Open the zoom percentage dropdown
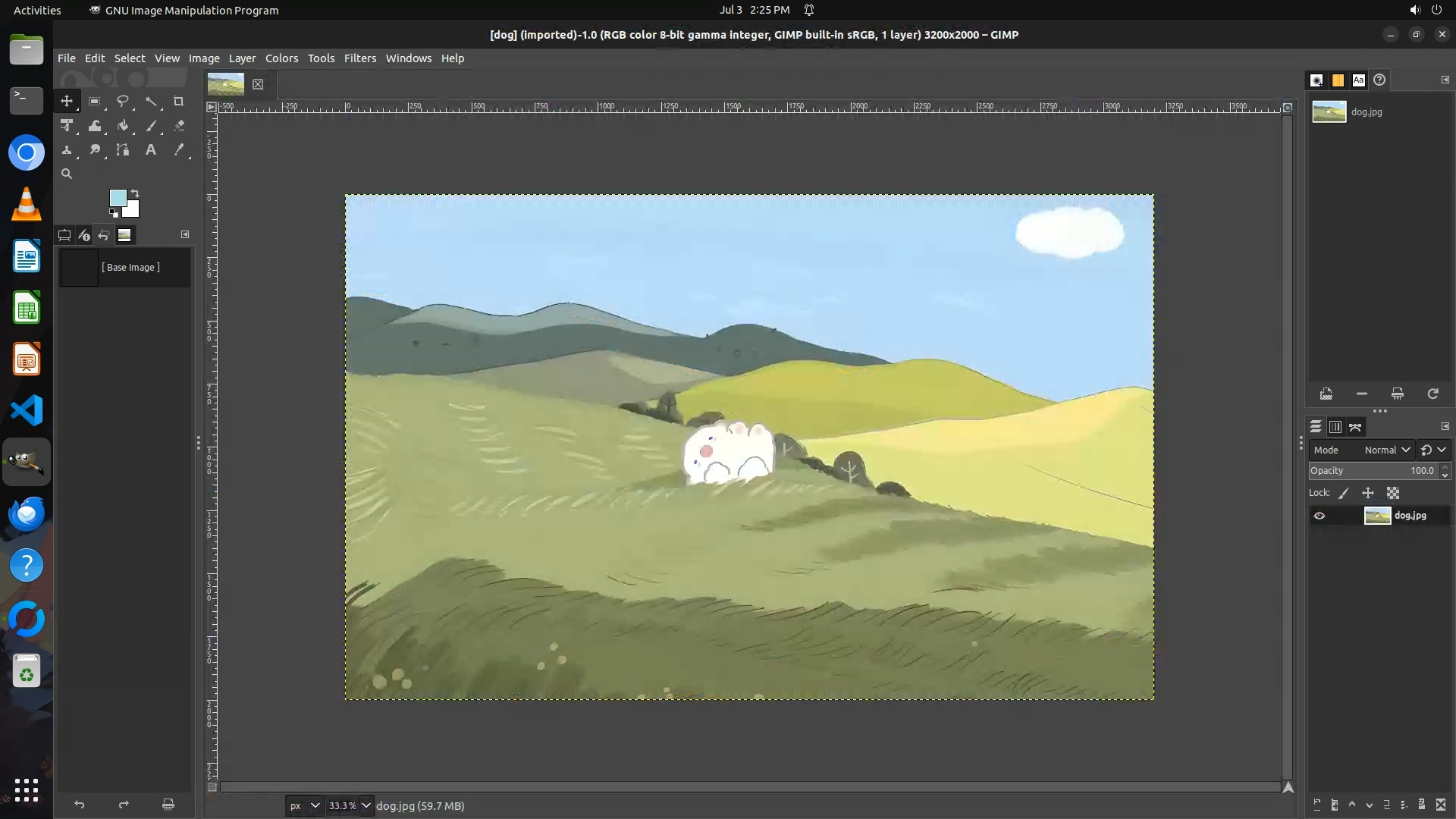Viewport: 1456px width, 819px height. pyautogui.click(x=366, y=805)
